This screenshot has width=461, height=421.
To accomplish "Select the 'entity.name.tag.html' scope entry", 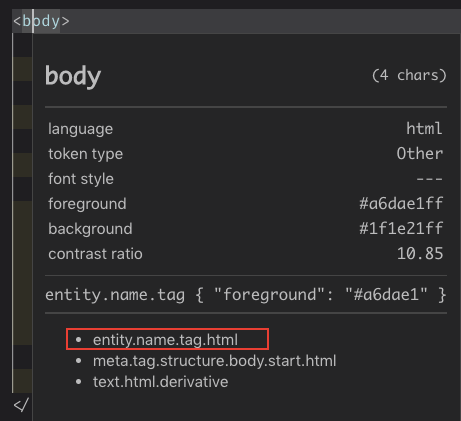I will [x=165, y=340].
